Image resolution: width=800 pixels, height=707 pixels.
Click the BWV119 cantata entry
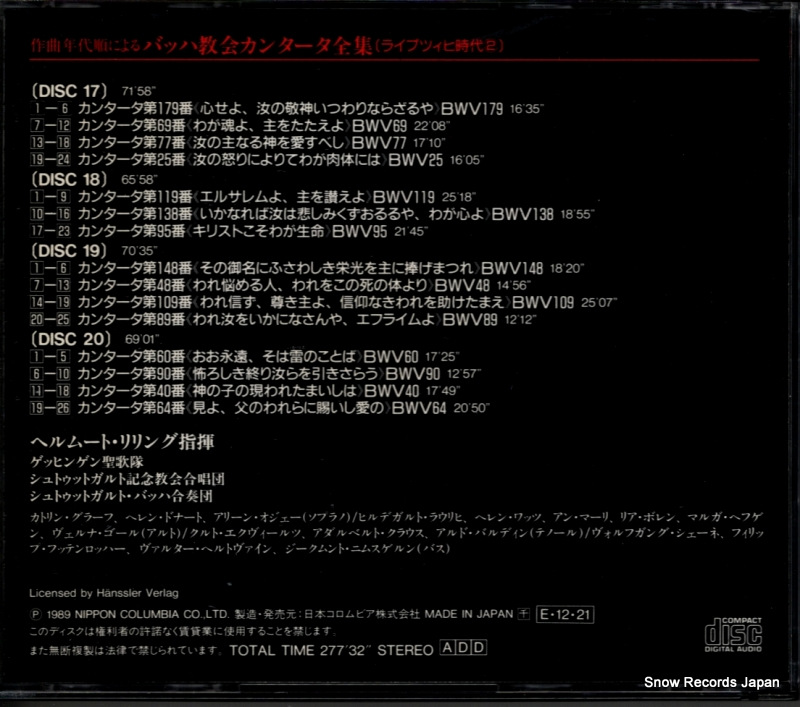[x=277, y=197]
